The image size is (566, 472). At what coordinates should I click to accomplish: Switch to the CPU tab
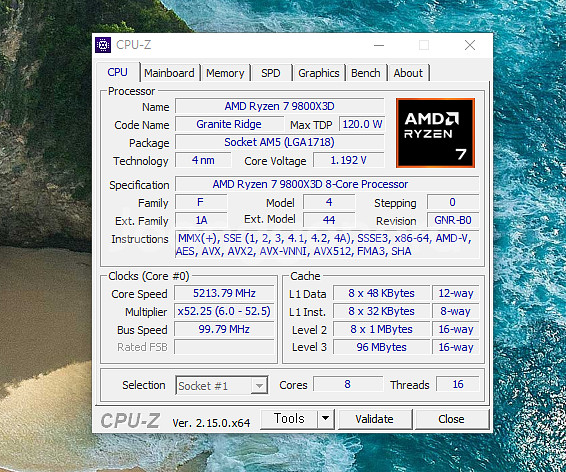tap(118, 72)
